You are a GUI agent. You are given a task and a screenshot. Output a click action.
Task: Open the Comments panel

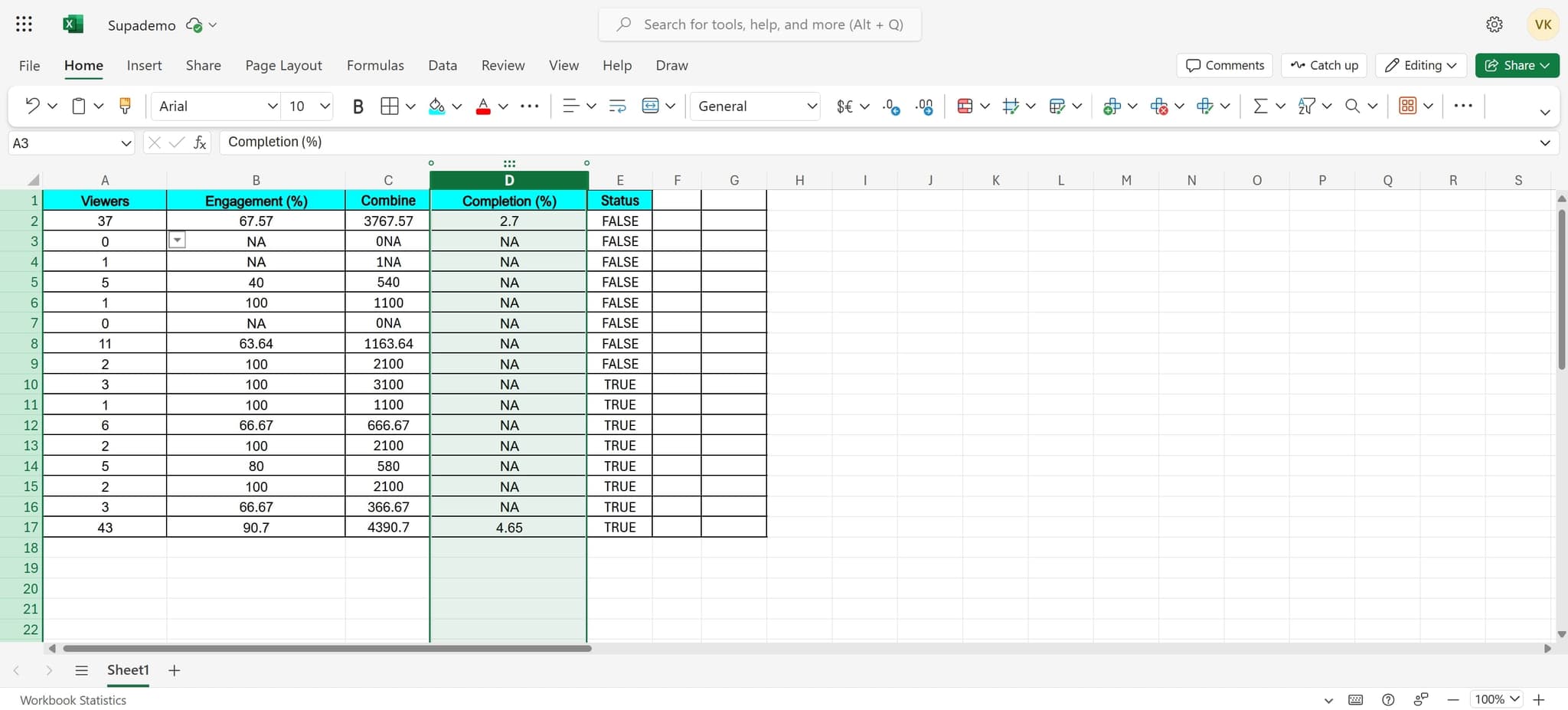(x=1223, y=65)
